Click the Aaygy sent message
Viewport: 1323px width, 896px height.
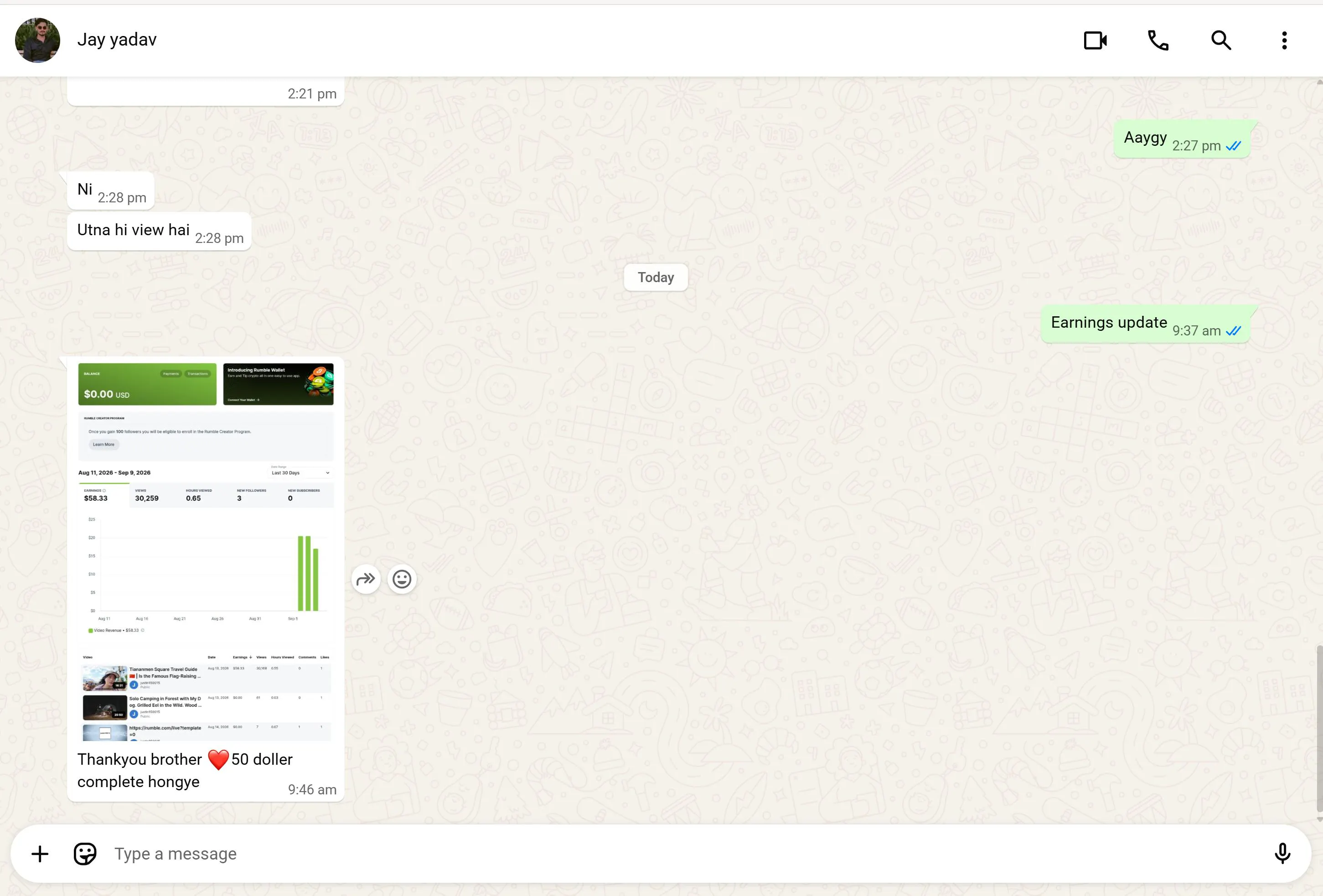pos(1182,139)
